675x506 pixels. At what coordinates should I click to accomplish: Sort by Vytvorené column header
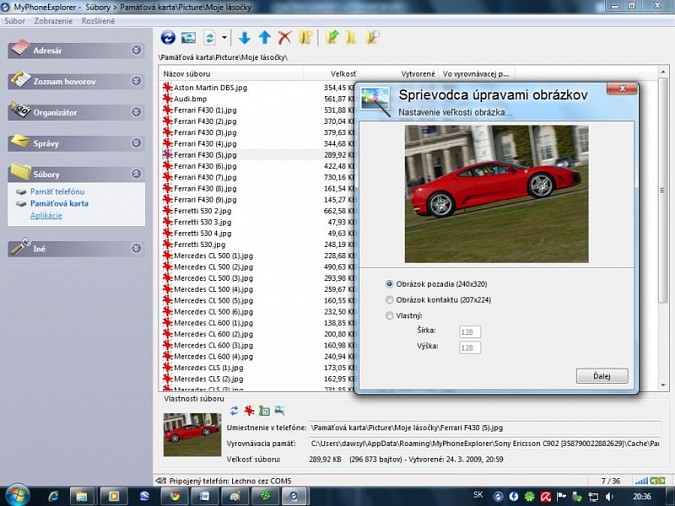(x=418, y=74)
